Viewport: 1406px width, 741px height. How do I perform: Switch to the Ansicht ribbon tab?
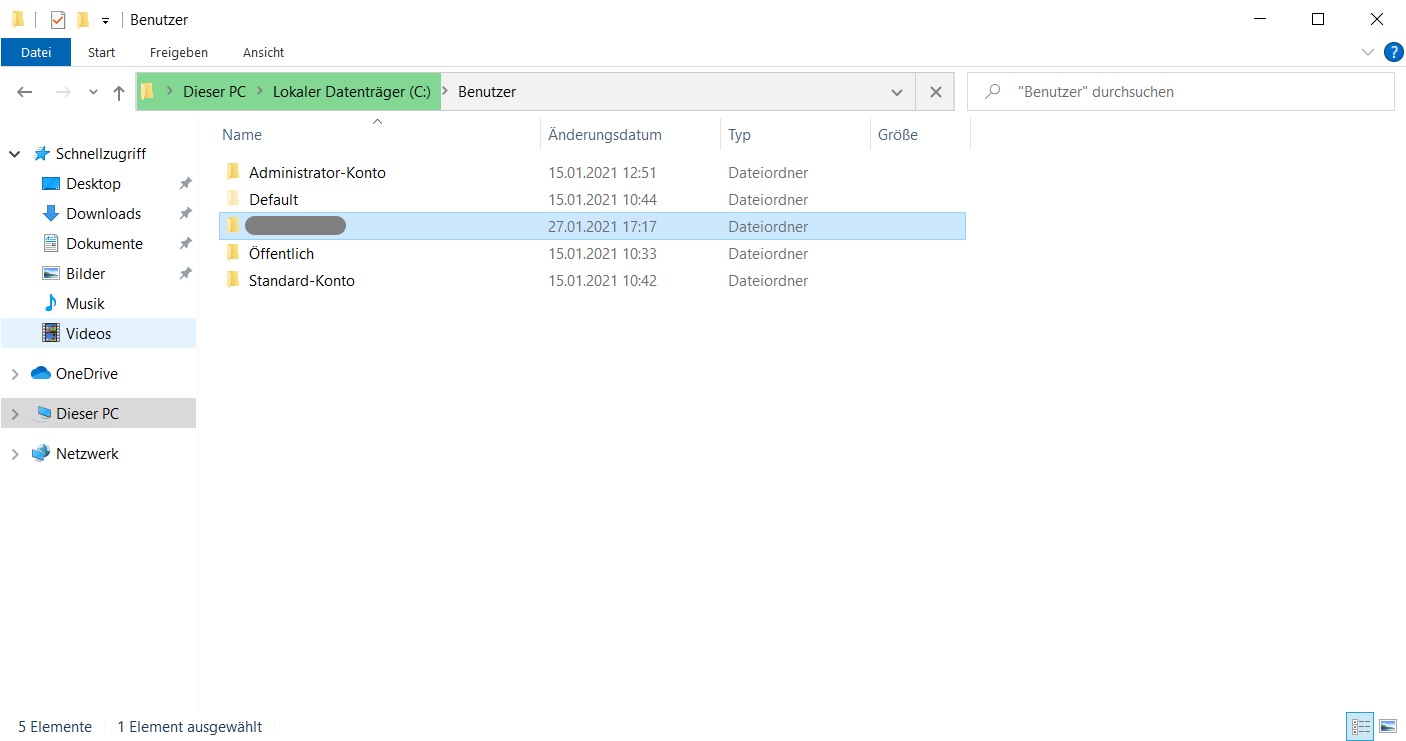tap(264, 52)
